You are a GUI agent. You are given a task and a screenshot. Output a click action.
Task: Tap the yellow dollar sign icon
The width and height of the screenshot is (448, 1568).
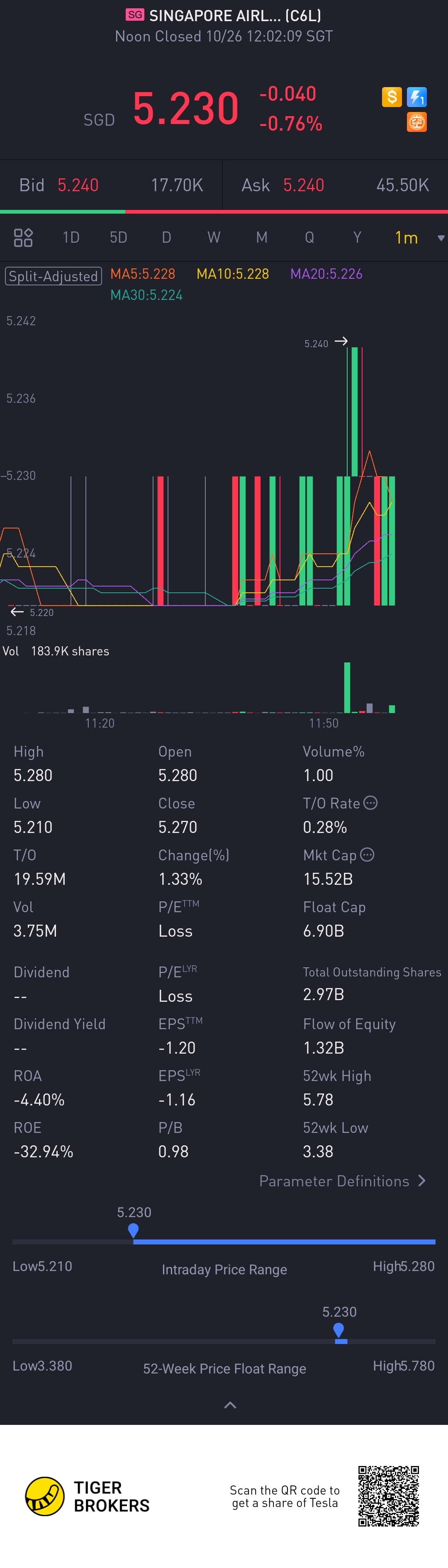coord(392,97)
